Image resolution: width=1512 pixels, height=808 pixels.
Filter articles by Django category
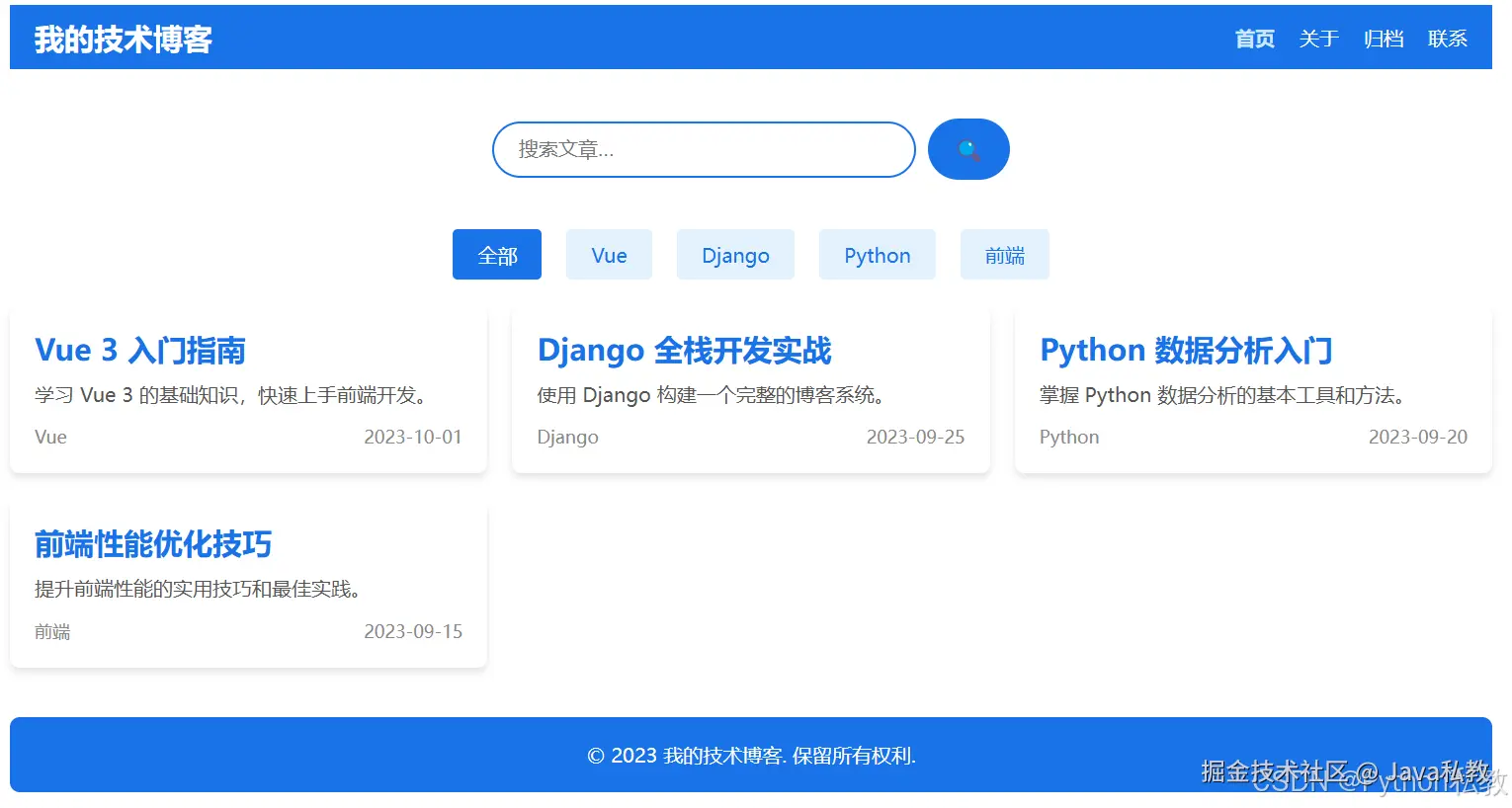tap(735, 254)
